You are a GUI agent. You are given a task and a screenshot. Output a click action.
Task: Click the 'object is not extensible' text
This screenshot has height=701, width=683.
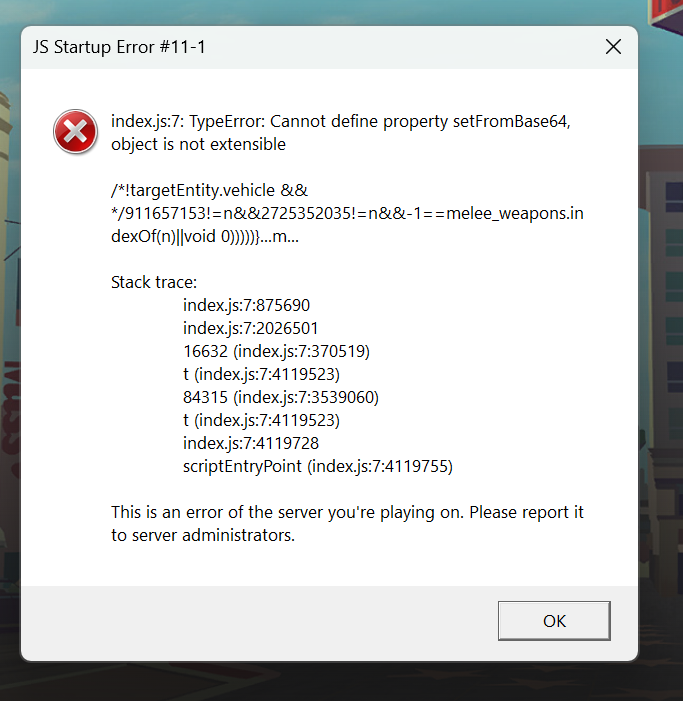(198, 144)
